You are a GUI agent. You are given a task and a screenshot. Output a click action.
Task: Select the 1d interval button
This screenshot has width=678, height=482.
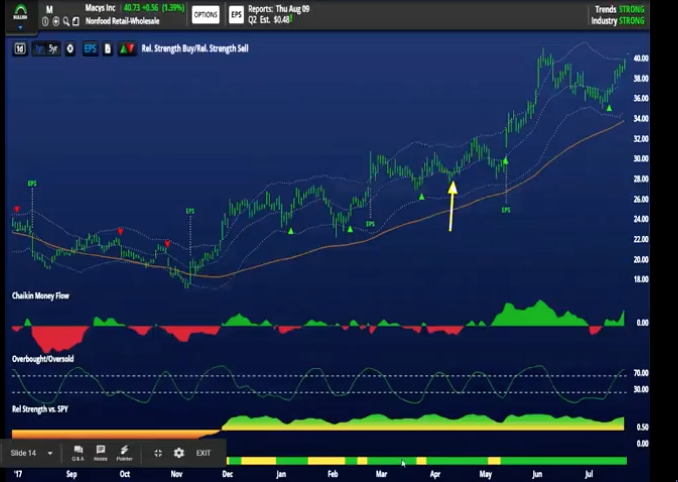[x=21, y=48]
